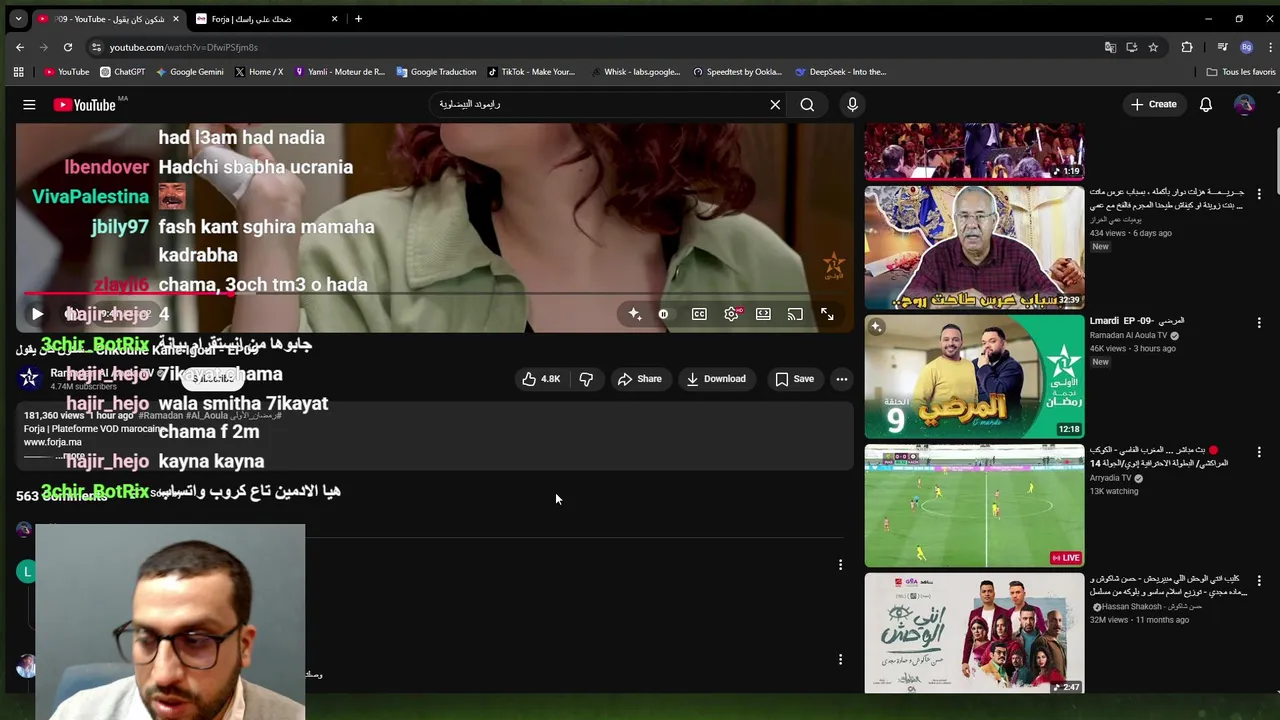1280x720 pixels.
Task: Open the Lmardi EP -09- video thumbnail
Action: coord(974,376)
